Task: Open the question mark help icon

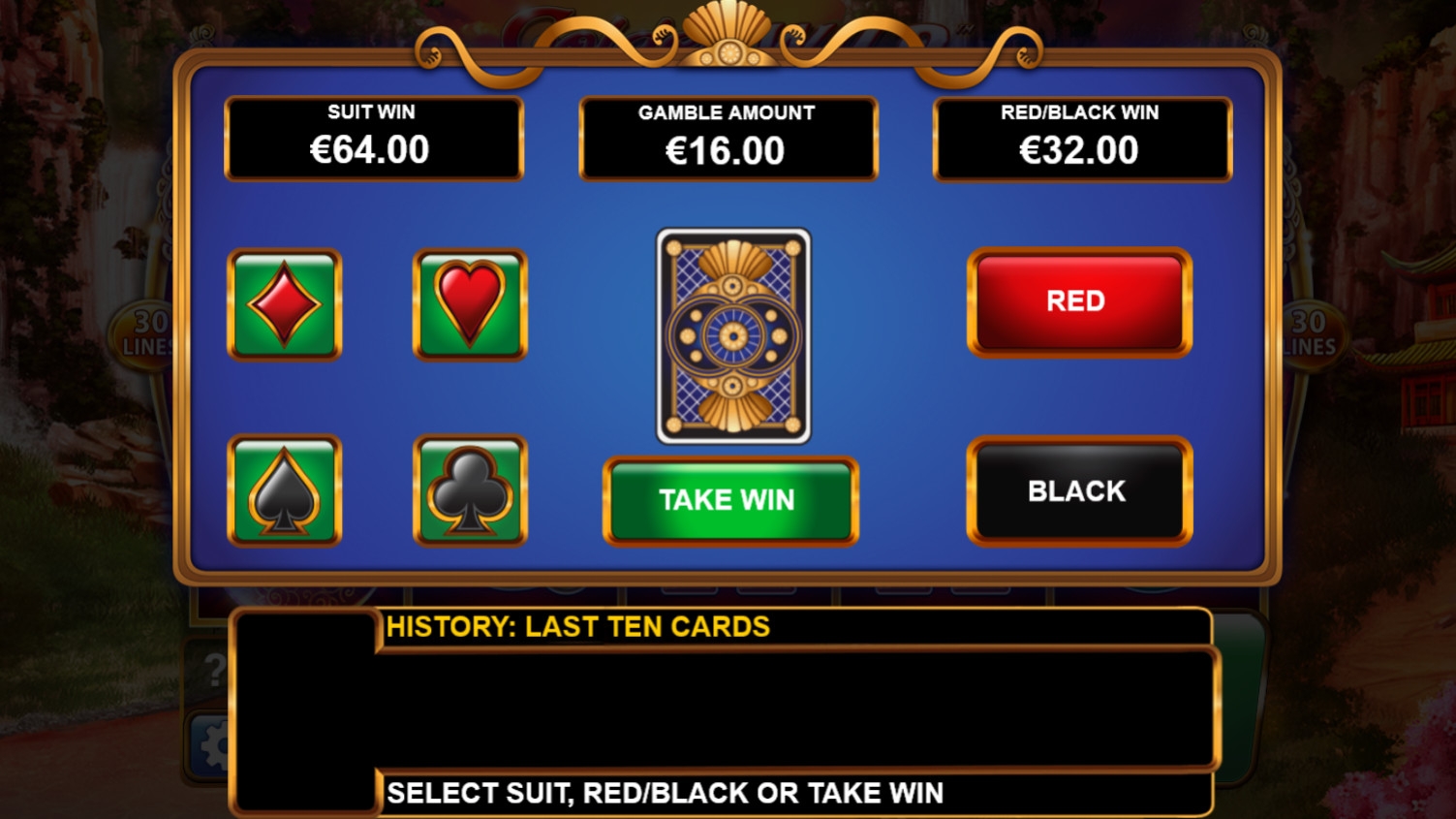Action: [x=213, y=670]
